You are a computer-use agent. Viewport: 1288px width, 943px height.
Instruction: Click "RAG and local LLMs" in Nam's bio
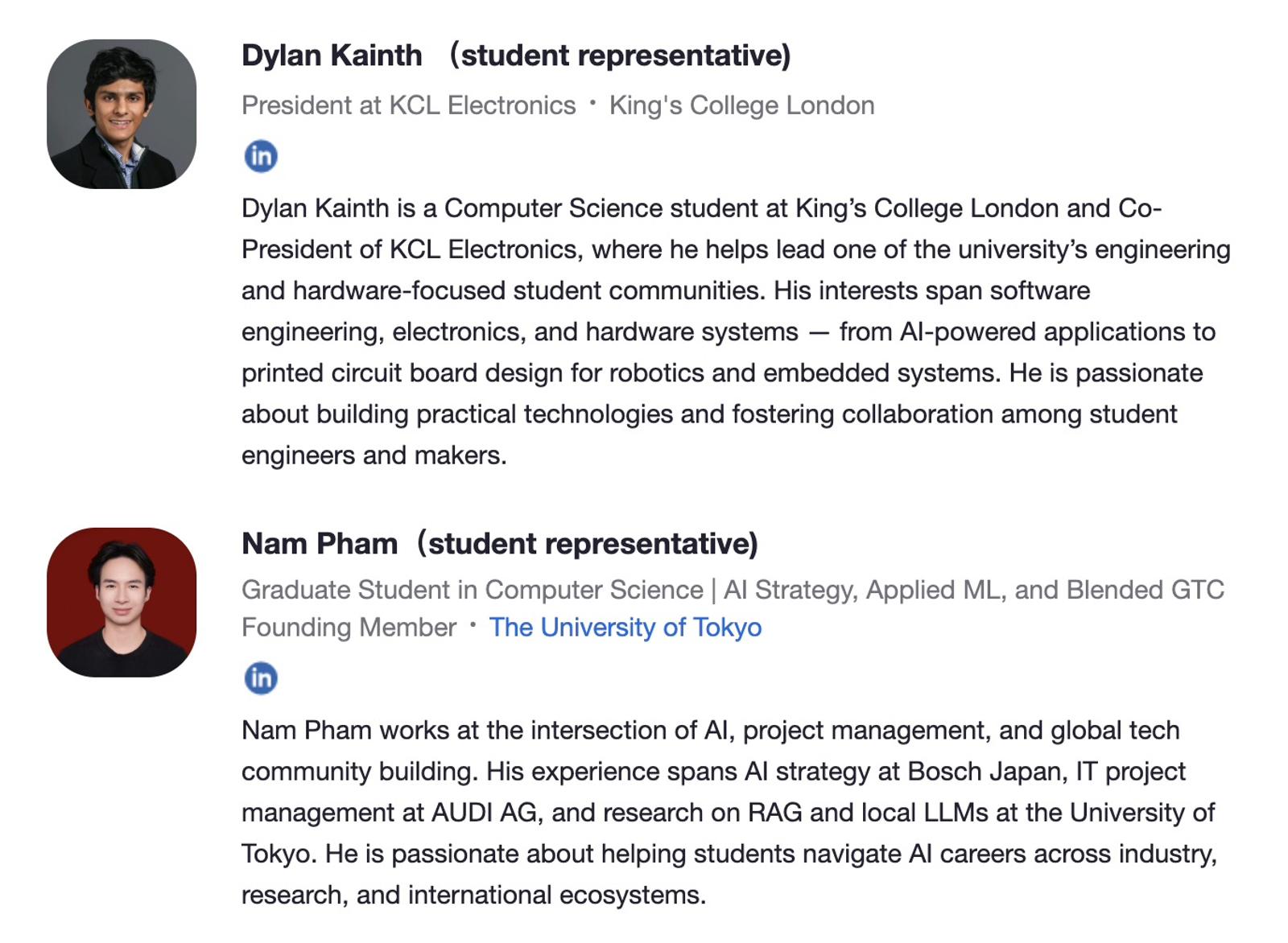tap(868, 813)
